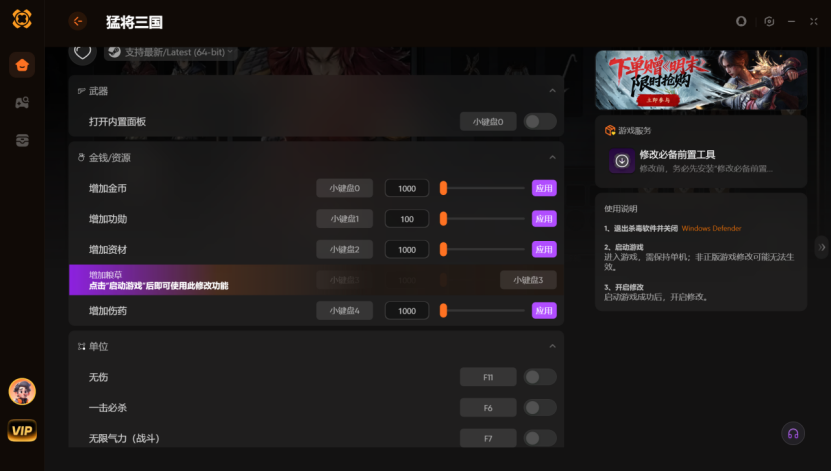Screen dimensions: 831x471
Task: Enable the 无伤 toggle
Action: [x=540, y=377]
